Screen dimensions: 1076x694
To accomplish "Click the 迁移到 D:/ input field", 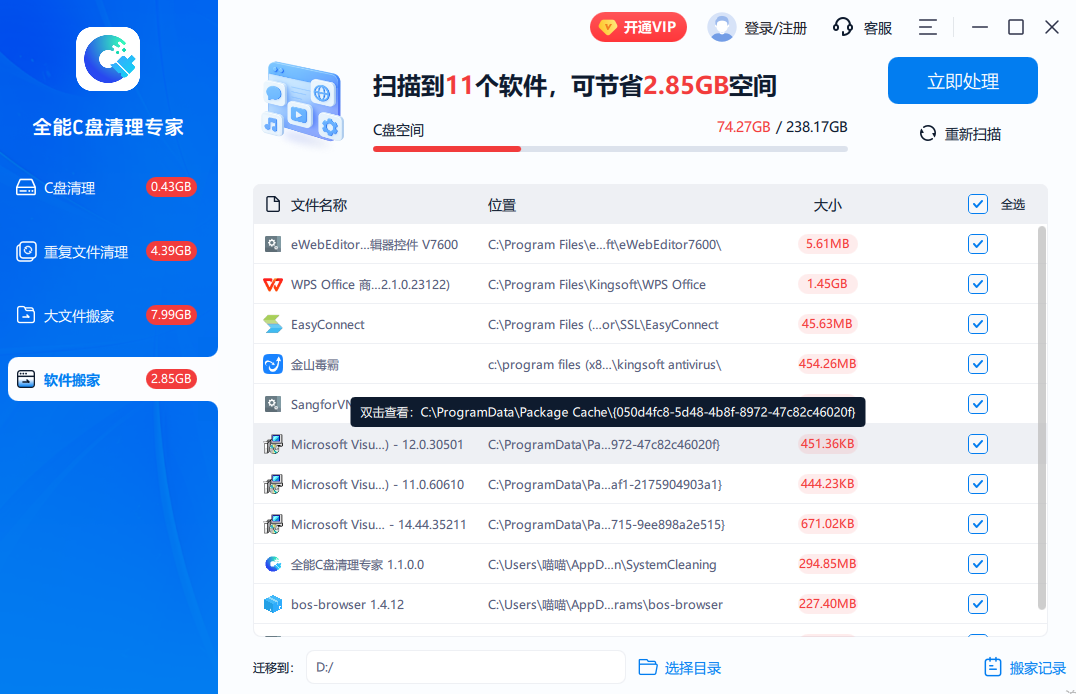I will (465, 667).
